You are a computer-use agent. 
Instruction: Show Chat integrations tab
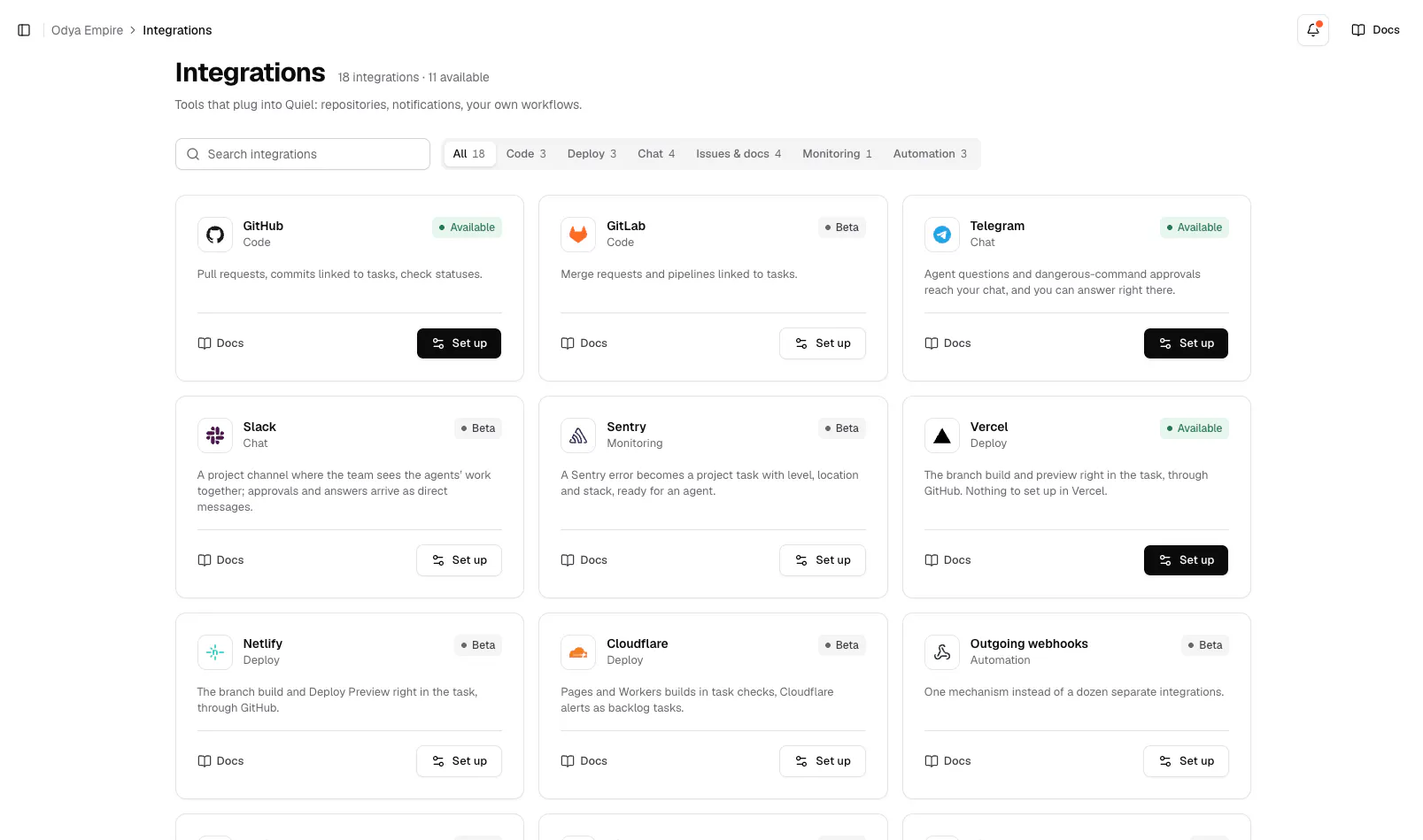(656, 154)
